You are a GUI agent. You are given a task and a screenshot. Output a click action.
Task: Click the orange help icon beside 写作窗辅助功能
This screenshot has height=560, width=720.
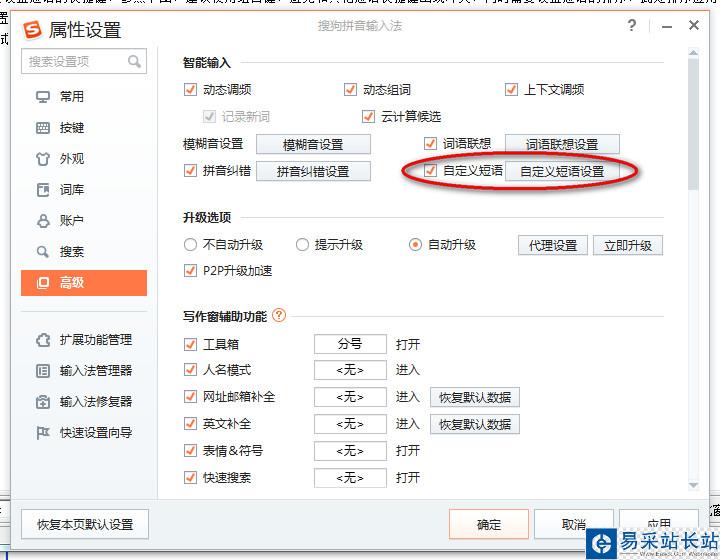tap(279, 315)
